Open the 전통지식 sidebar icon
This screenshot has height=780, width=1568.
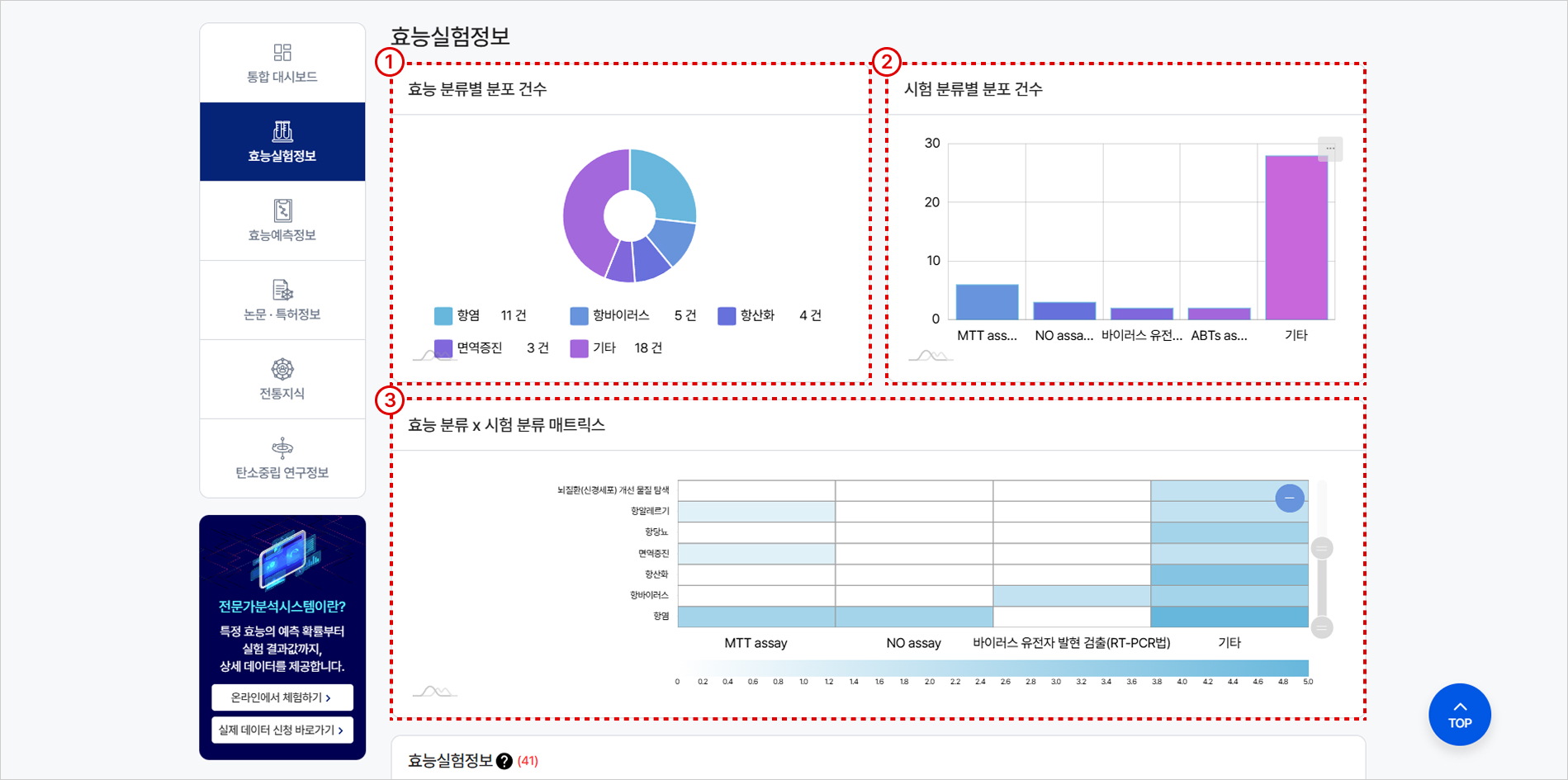pyautogui.click(x=282, y=369)
